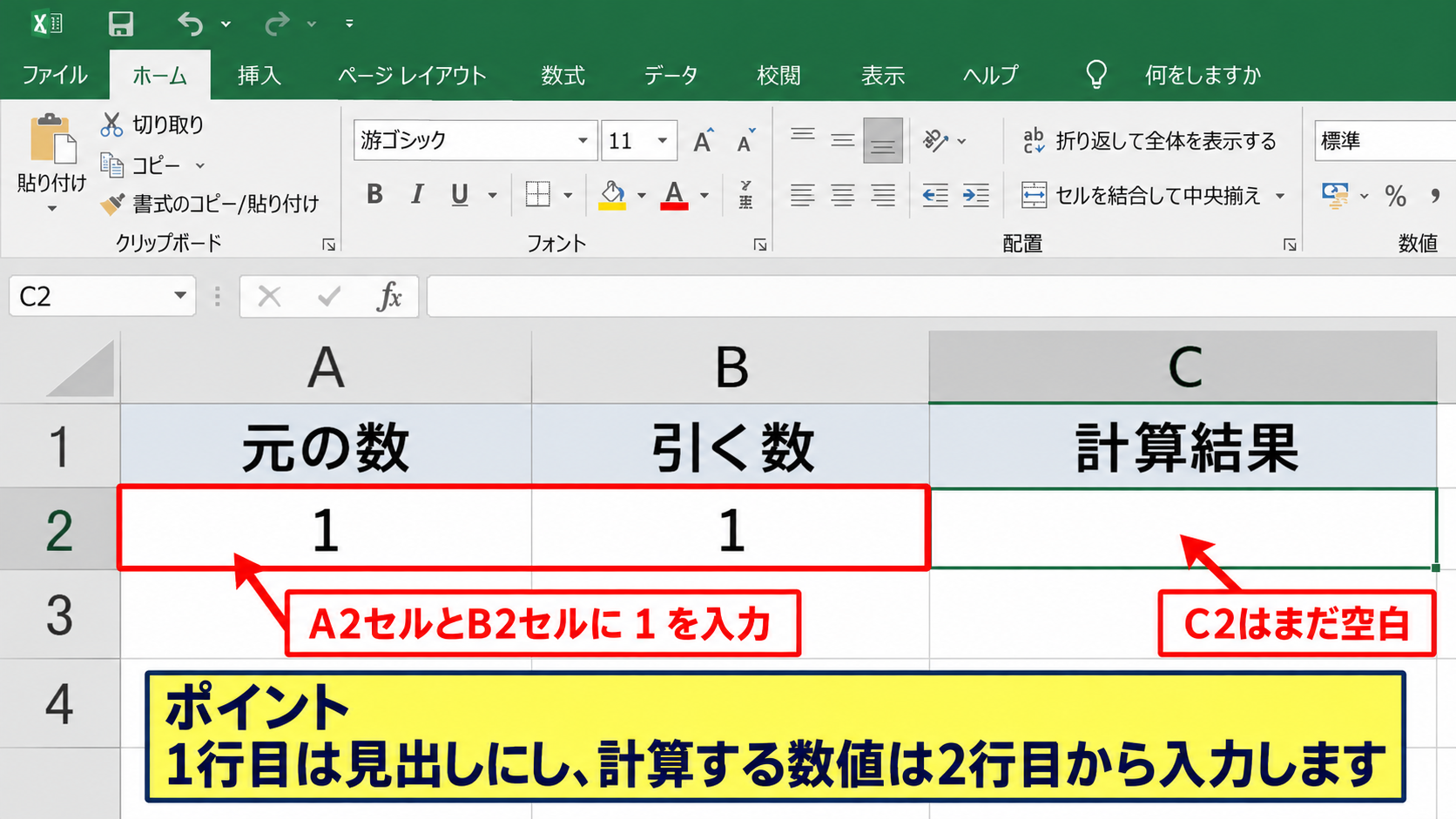Click セルを結合して中央揃え button
The image size is (1456, 819).
click(1142, 196)
